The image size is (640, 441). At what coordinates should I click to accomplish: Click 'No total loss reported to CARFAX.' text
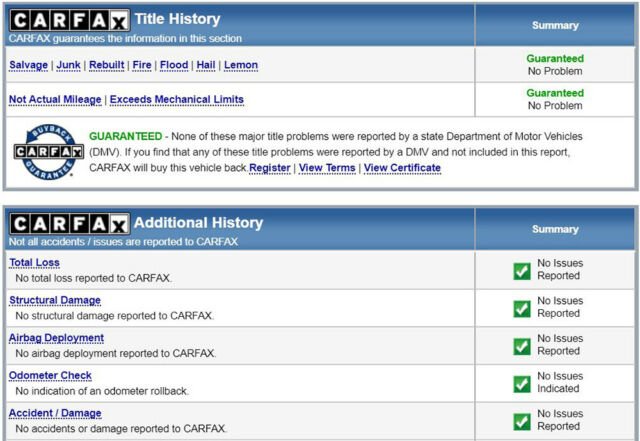coord(93,278)
